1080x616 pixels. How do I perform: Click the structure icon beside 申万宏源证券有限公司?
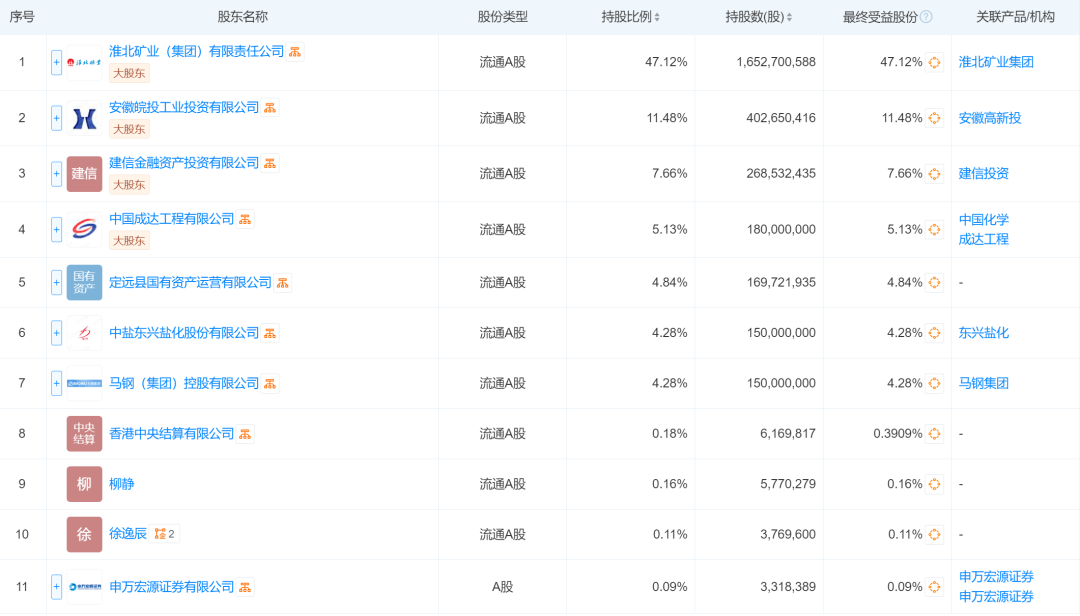pos(245,587)
